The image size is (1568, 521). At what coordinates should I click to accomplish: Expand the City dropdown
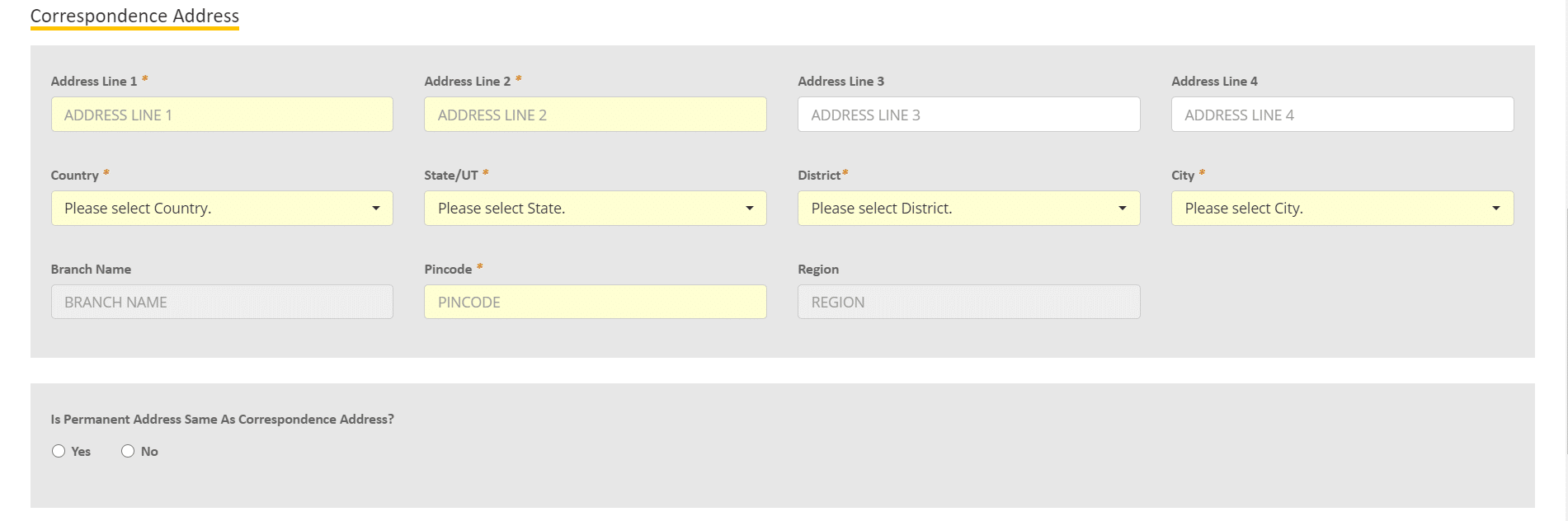click(x=1342, y=209)
